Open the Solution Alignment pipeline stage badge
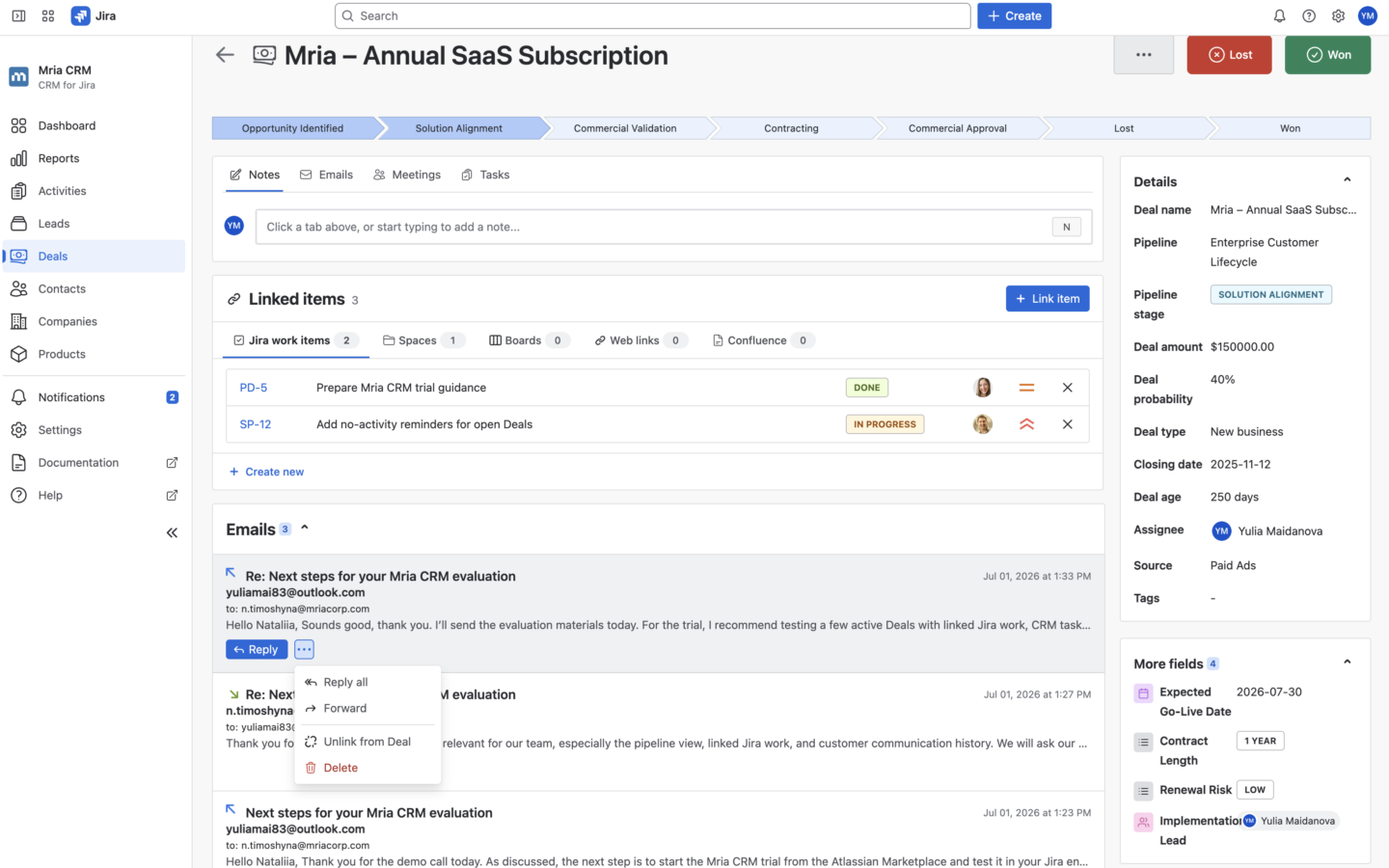The width and height of the screenshot is (1389, 868). coord(1270,294)
